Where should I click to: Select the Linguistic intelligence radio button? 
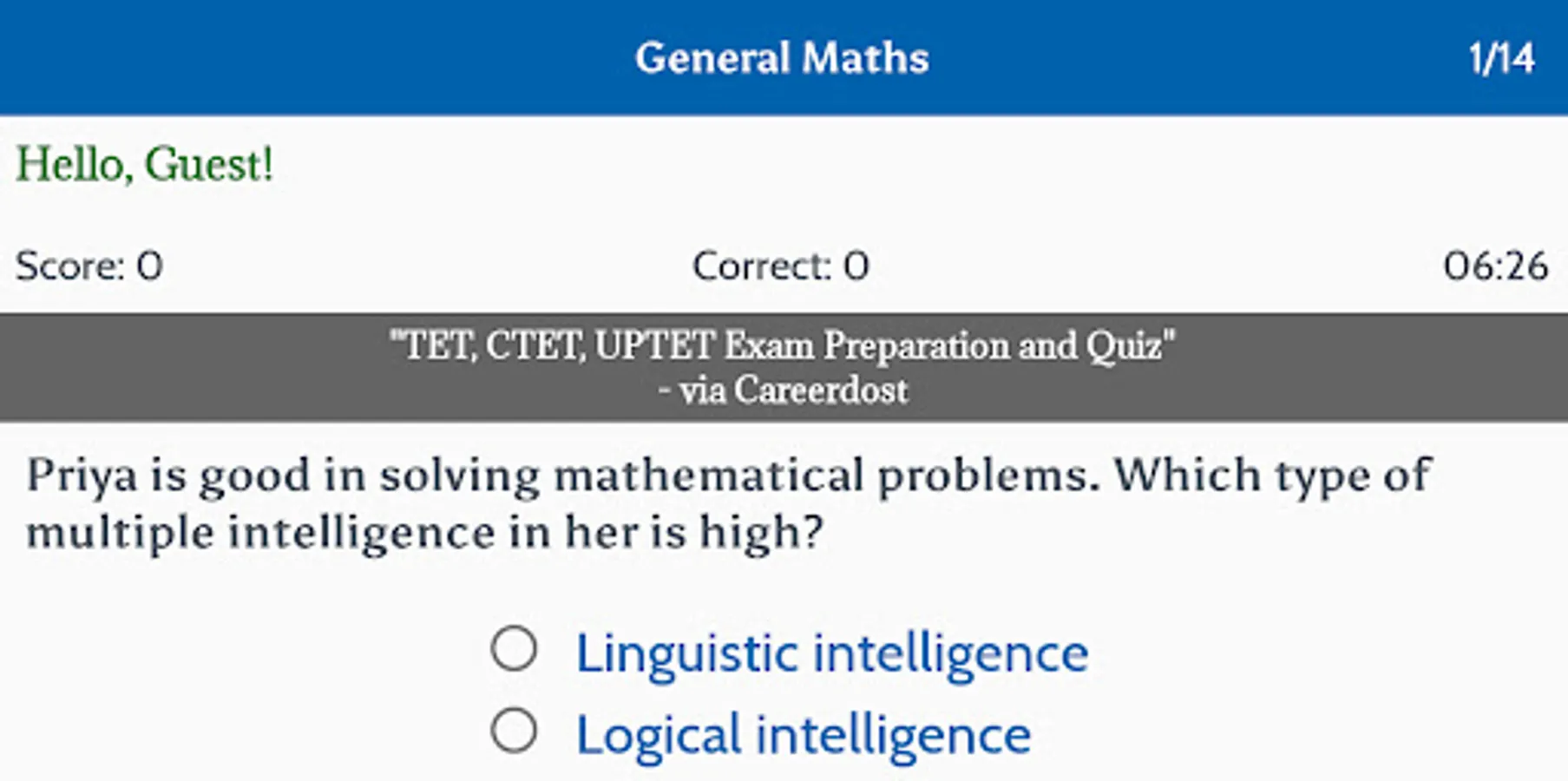pyautogui.click(x=514, y=649)
